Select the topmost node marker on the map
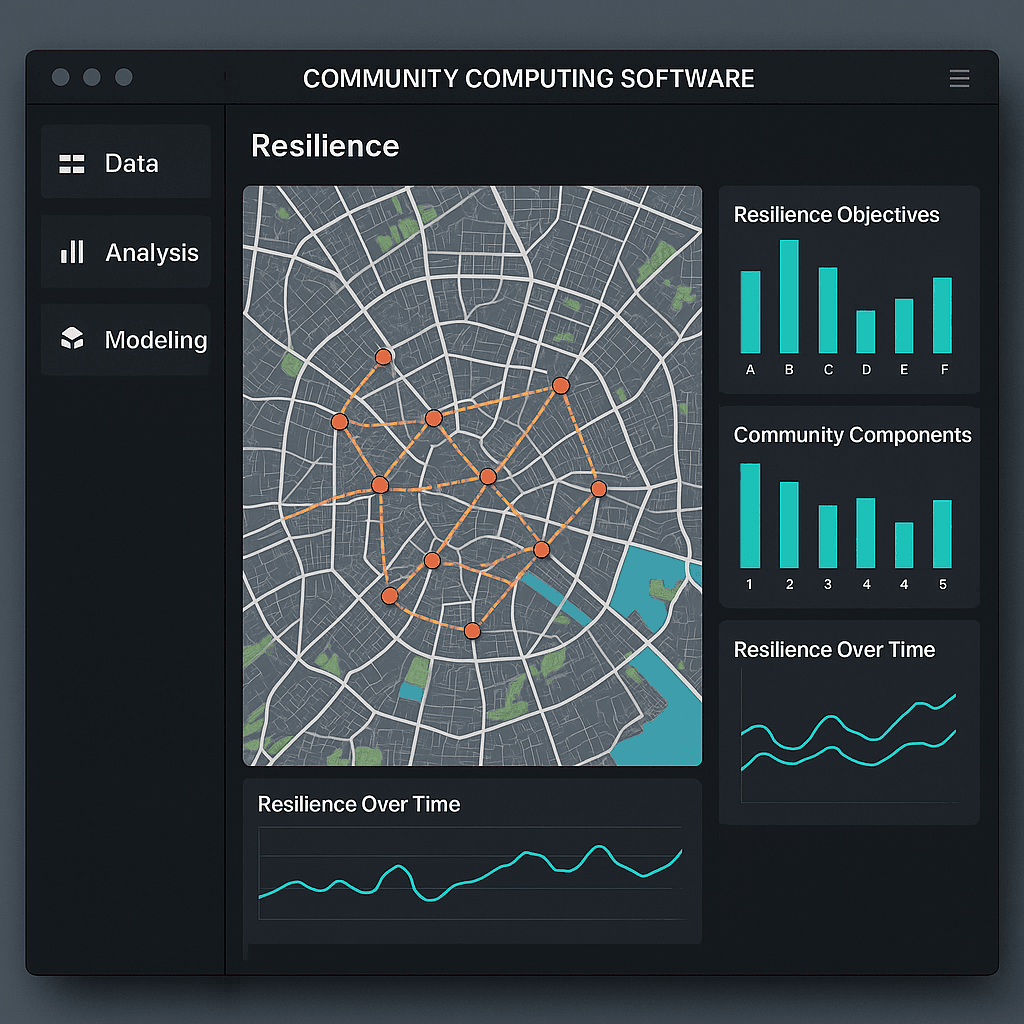 point(383,356)
